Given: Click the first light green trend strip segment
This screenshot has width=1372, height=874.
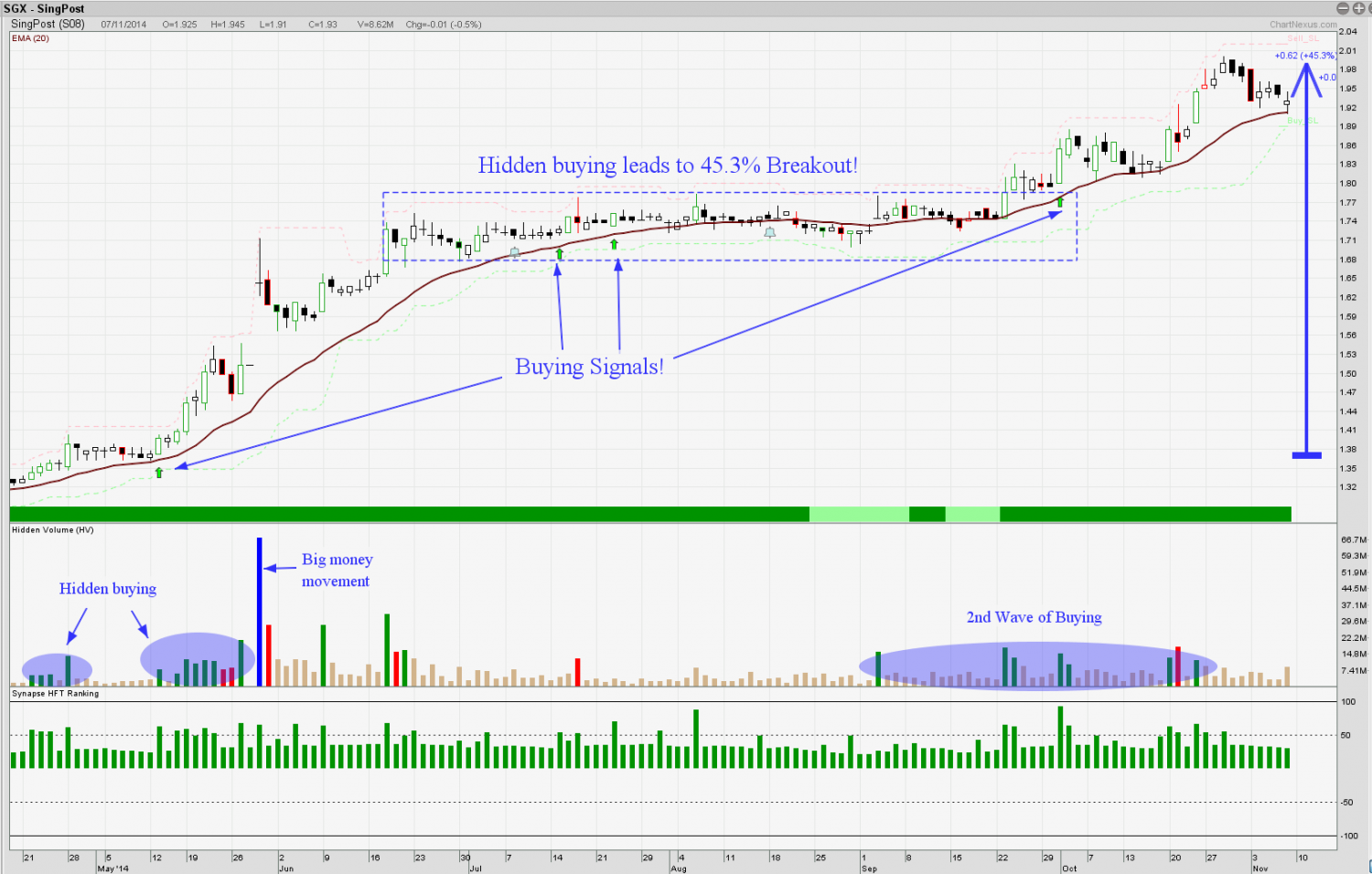Looking at the screenshot, I should (859, 515).
